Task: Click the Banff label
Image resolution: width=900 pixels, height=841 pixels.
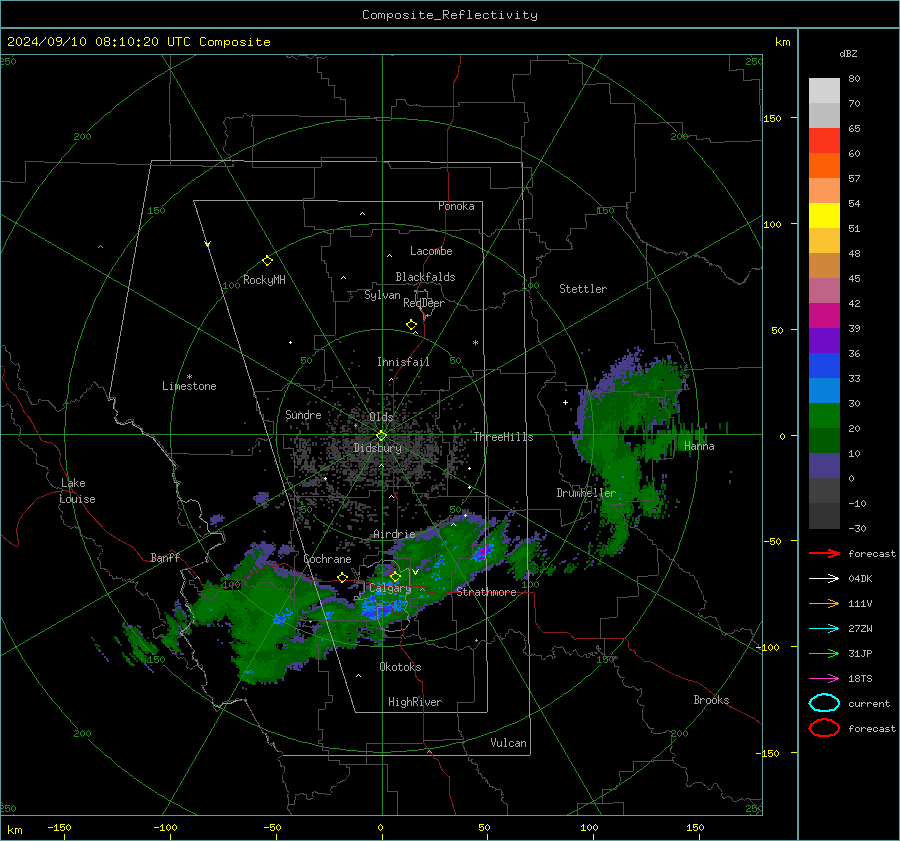Action: tap(165, 557)
